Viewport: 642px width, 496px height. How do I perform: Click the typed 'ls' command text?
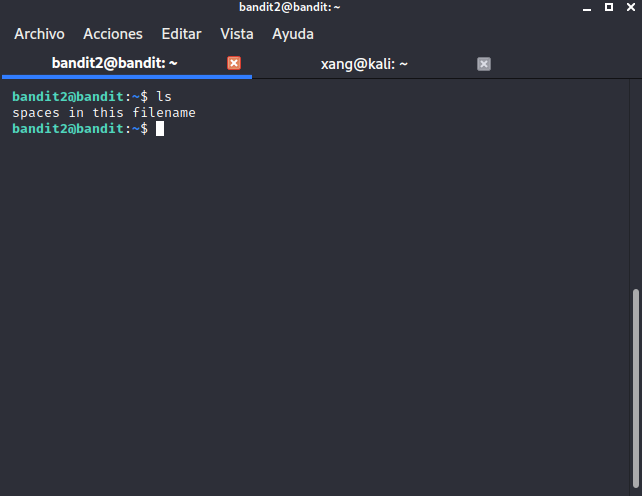pyautogui.click(x=164, y=97)
